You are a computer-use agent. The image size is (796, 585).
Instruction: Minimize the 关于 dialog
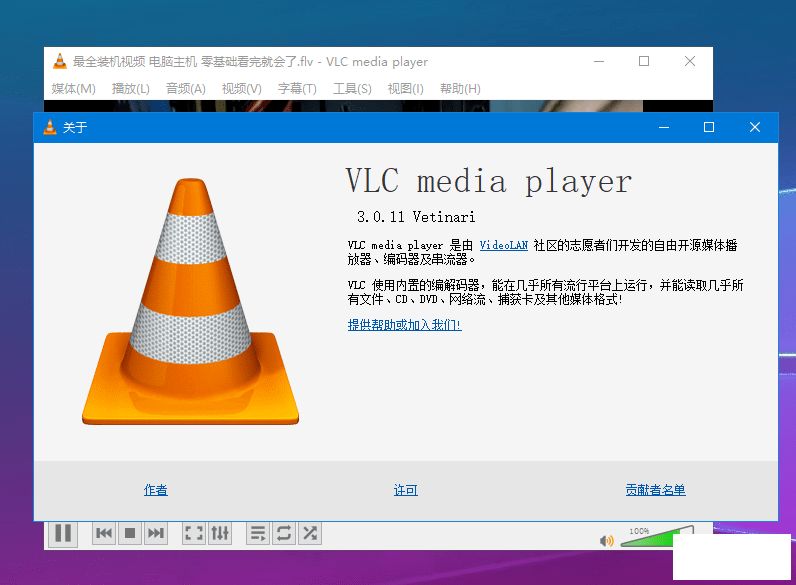point(664,127)
